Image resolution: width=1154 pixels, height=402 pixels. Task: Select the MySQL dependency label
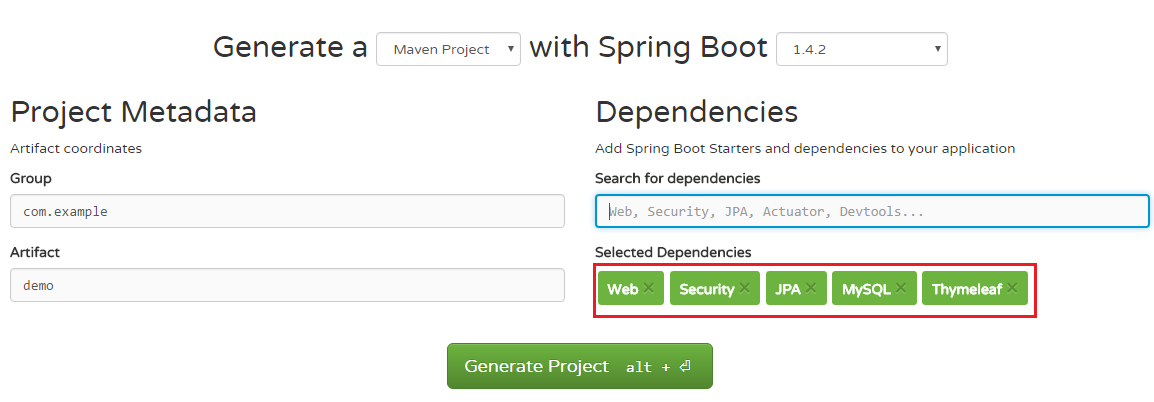pyautogui.click(x=865, y=289)
